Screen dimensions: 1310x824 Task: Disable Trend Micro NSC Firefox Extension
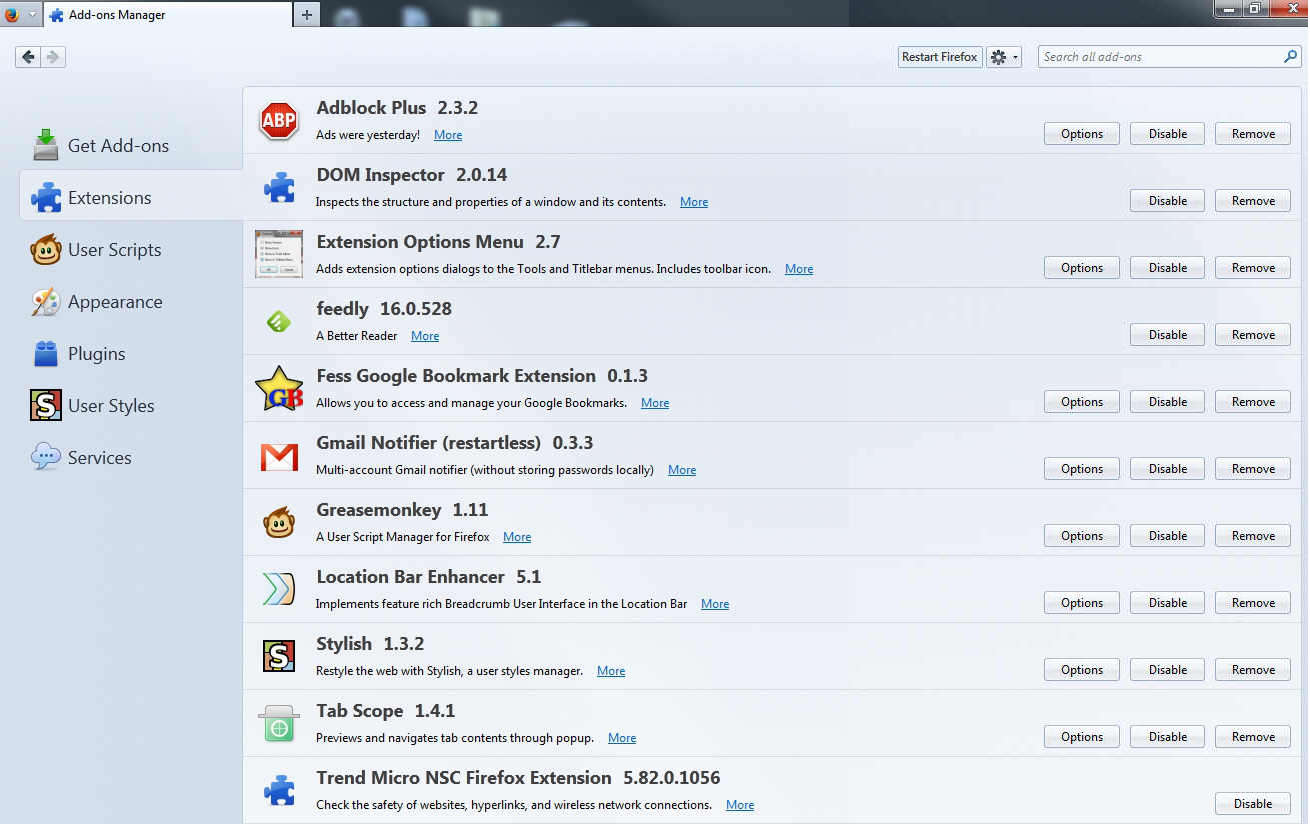click(x=1253, y=804)
